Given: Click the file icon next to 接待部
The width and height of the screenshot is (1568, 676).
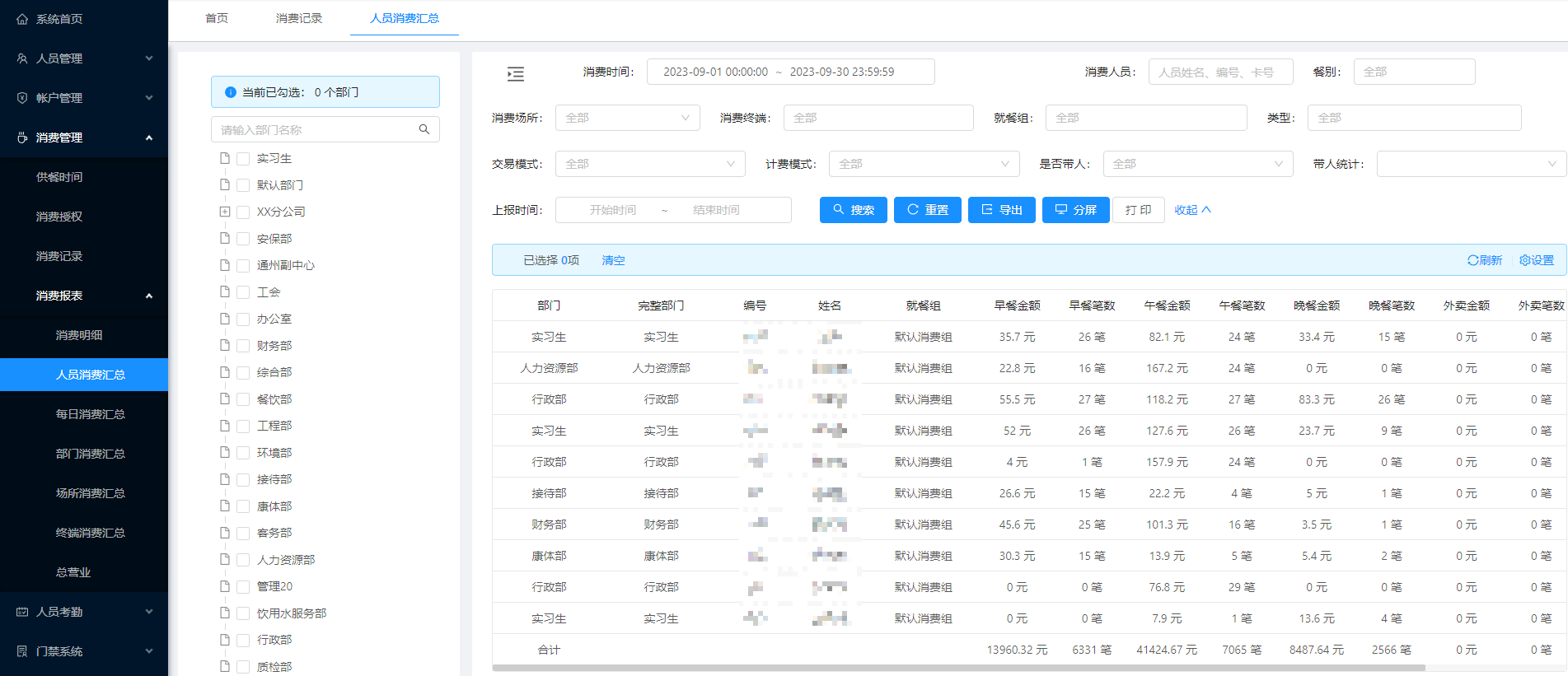Looking at the screenshot, I should point(225,479).
